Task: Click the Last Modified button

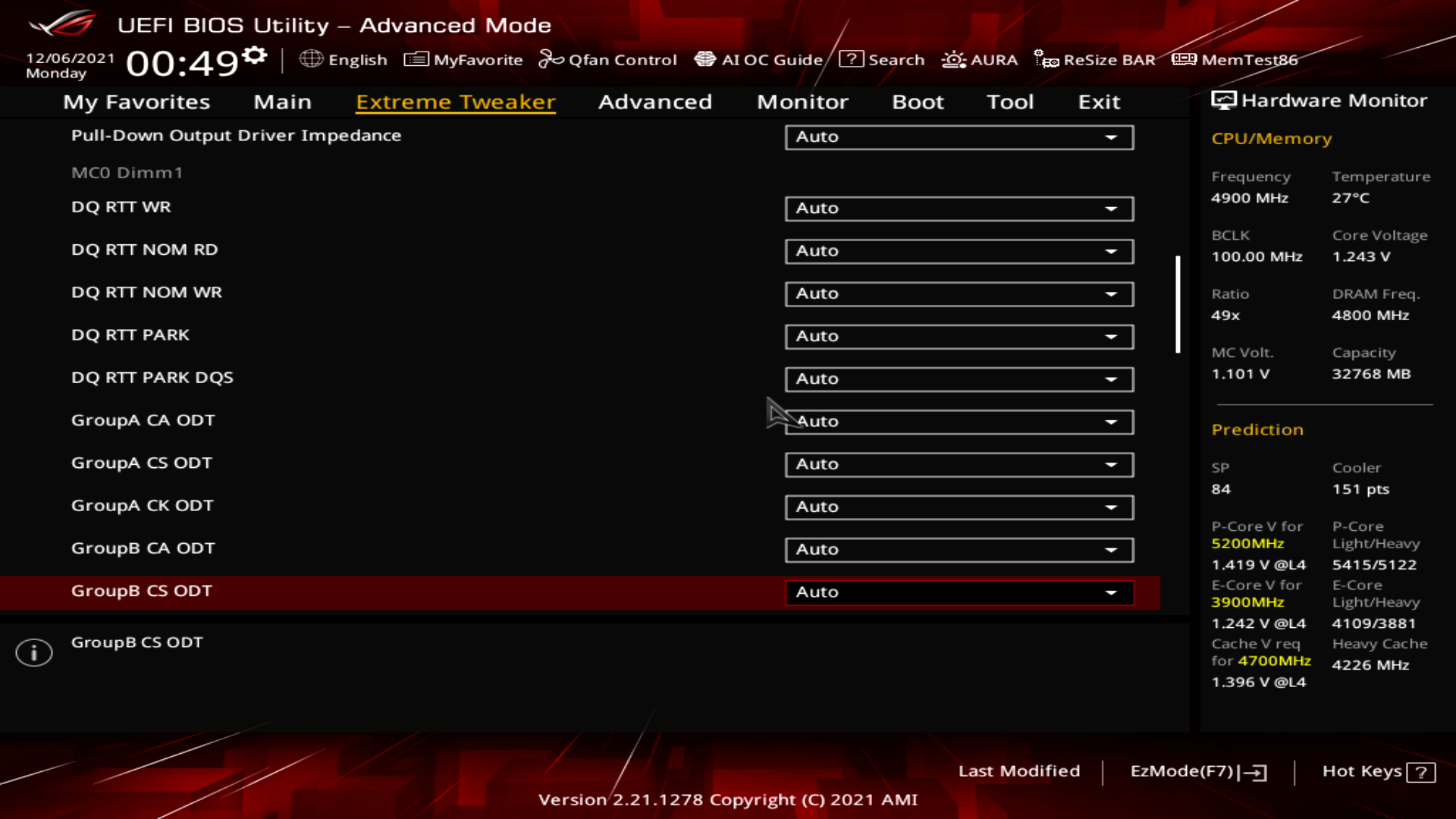Action: 1019,771
